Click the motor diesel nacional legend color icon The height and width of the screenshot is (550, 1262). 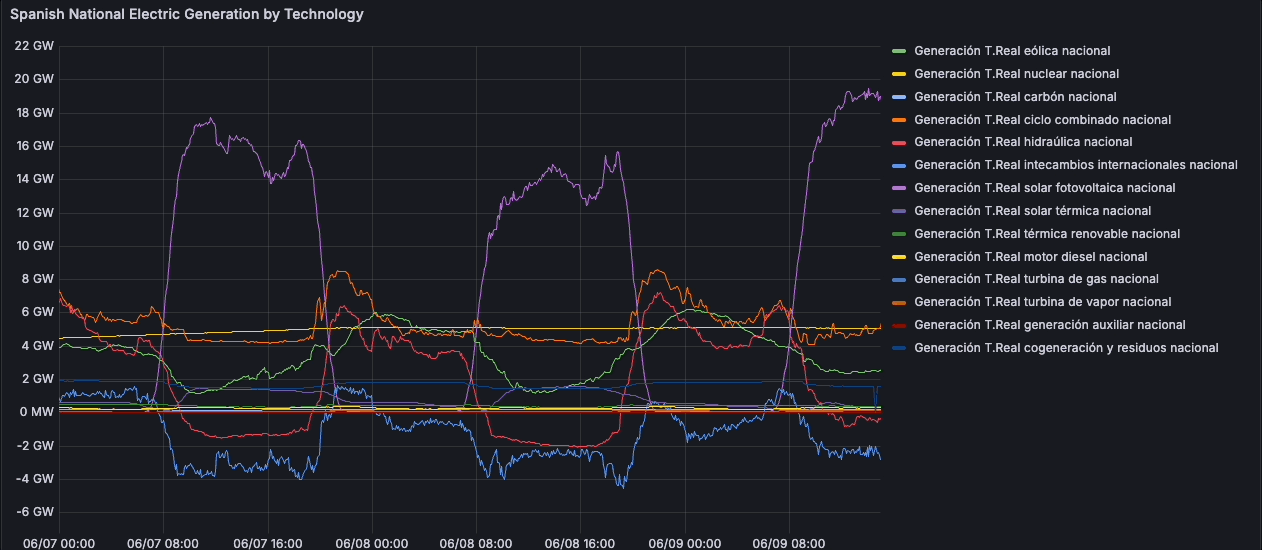click(x=899, y=257)
